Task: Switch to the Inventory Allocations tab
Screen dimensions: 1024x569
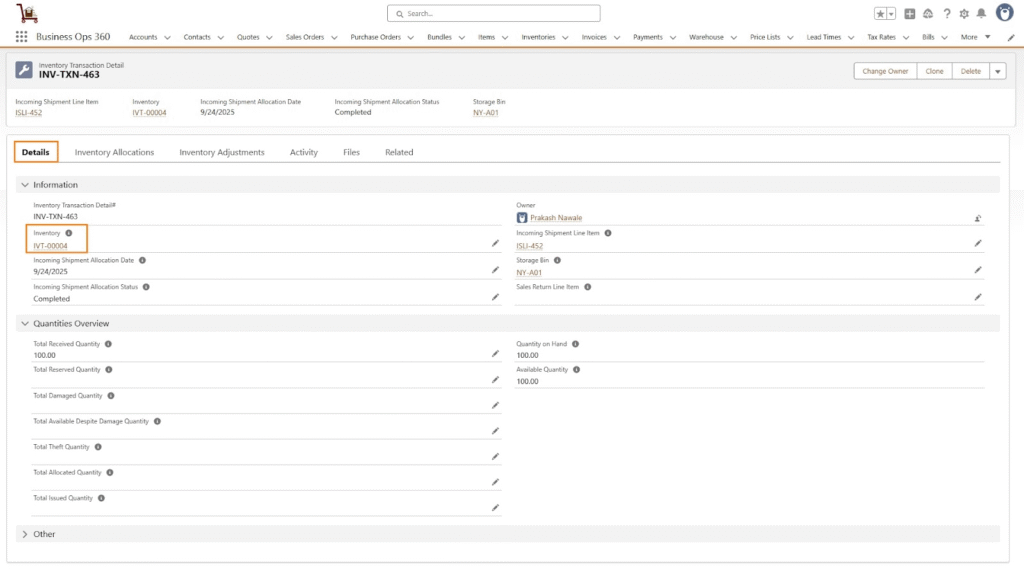Action: (x=114, y=152)
